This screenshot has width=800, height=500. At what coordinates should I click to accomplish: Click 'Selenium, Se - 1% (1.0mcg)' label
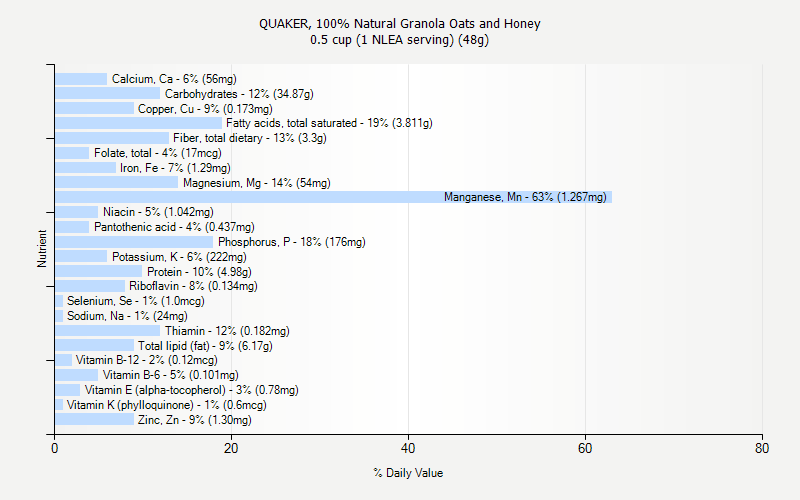coord(136,301)
